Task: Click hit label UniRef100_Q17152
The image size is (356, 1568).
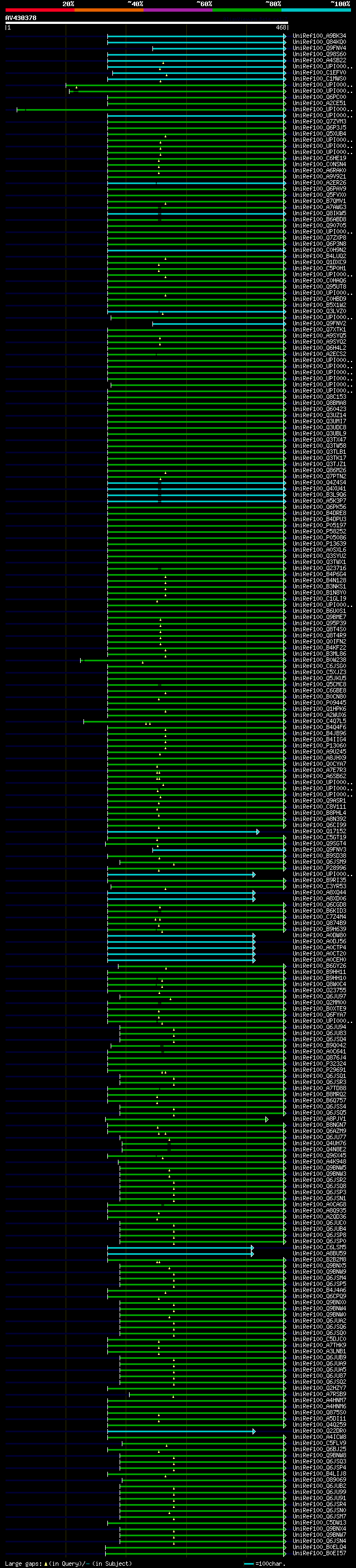Action: point(319,832)
